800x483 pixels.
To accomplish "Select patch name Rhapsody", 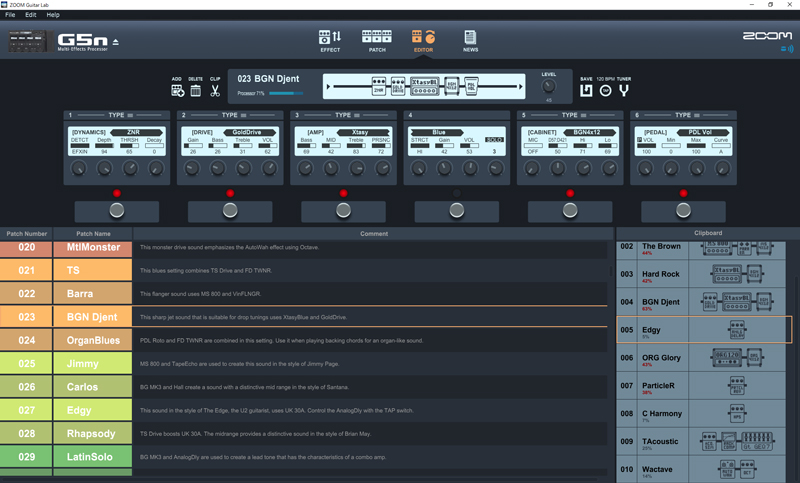I will tap(93, 434).
